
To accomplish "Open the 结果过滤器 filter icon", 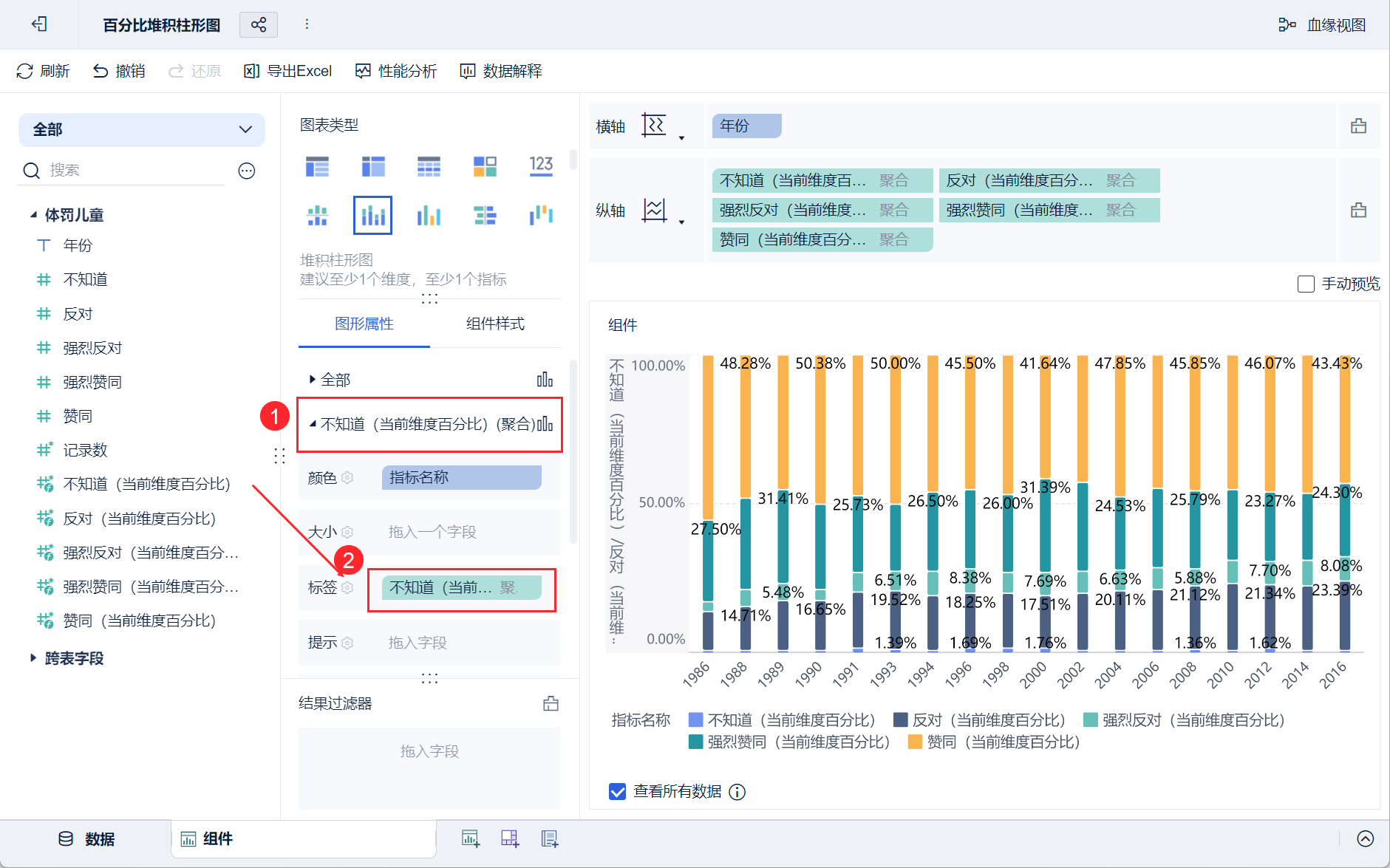I will click(x=551, y=703).
